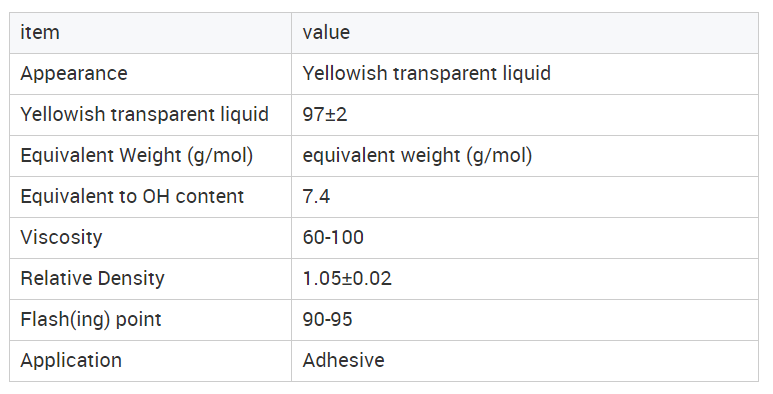
Task: Click the 60-100 viscosity value
Action: [x=333, y=238]
